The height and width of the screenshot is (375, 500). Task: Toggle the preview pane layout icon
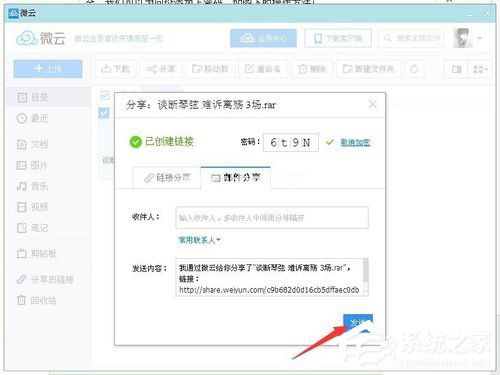point(456,69)
